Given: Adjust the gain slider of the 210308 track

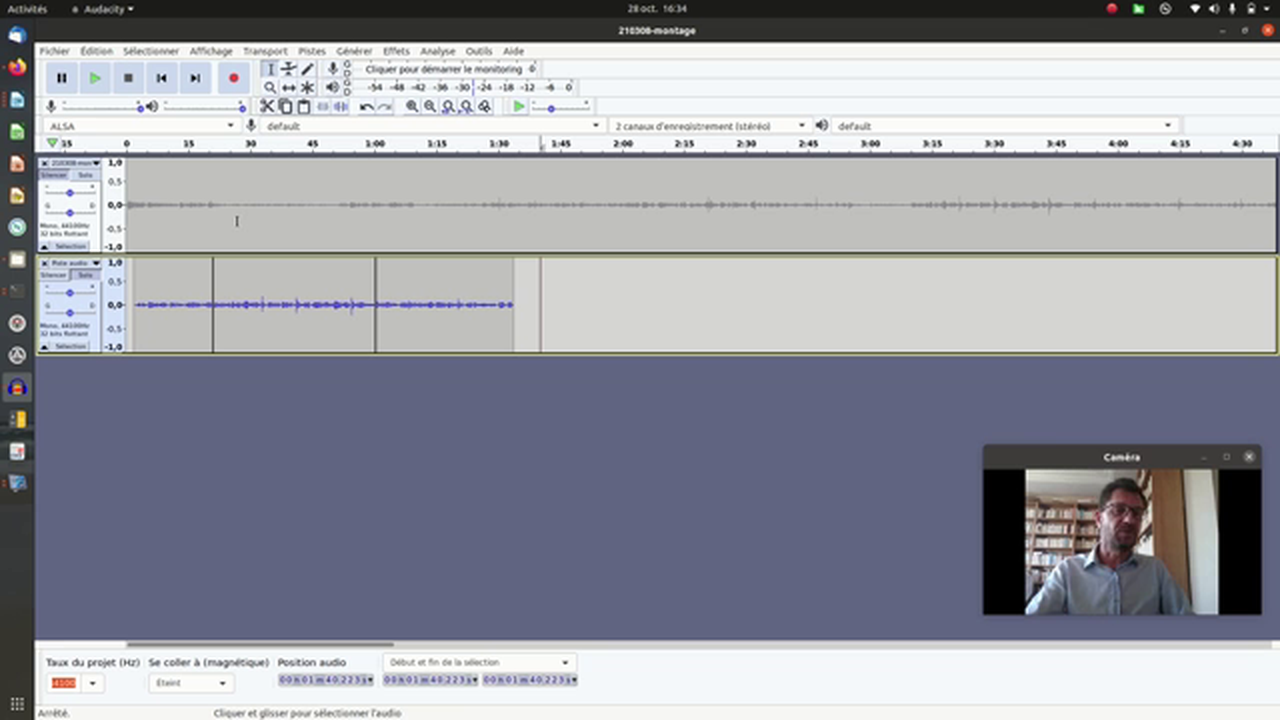Looking at the screenshot, I should 71,193.
